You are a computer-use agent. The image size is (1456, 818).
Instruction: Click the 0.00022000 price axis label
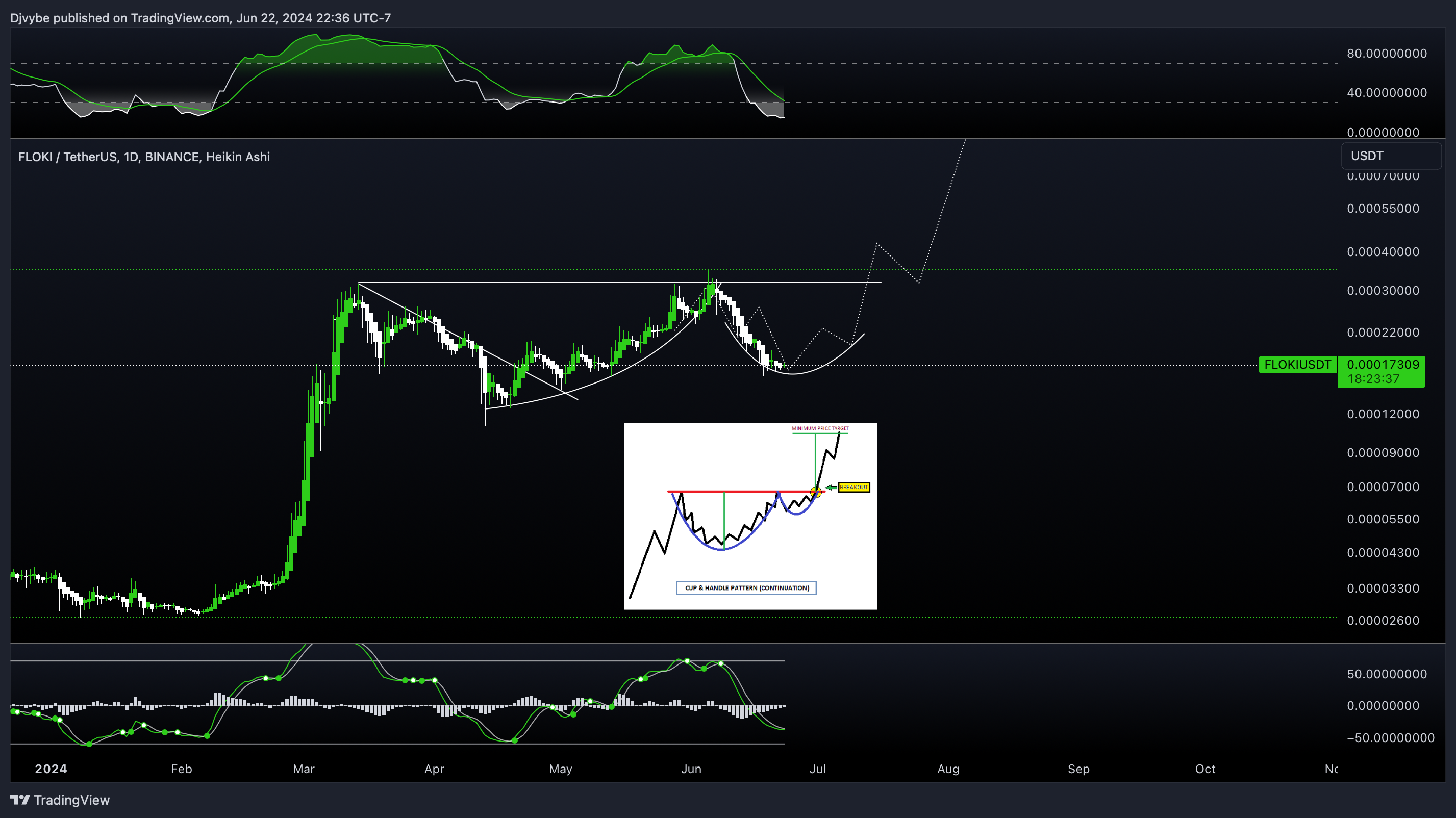(1383, 333)
